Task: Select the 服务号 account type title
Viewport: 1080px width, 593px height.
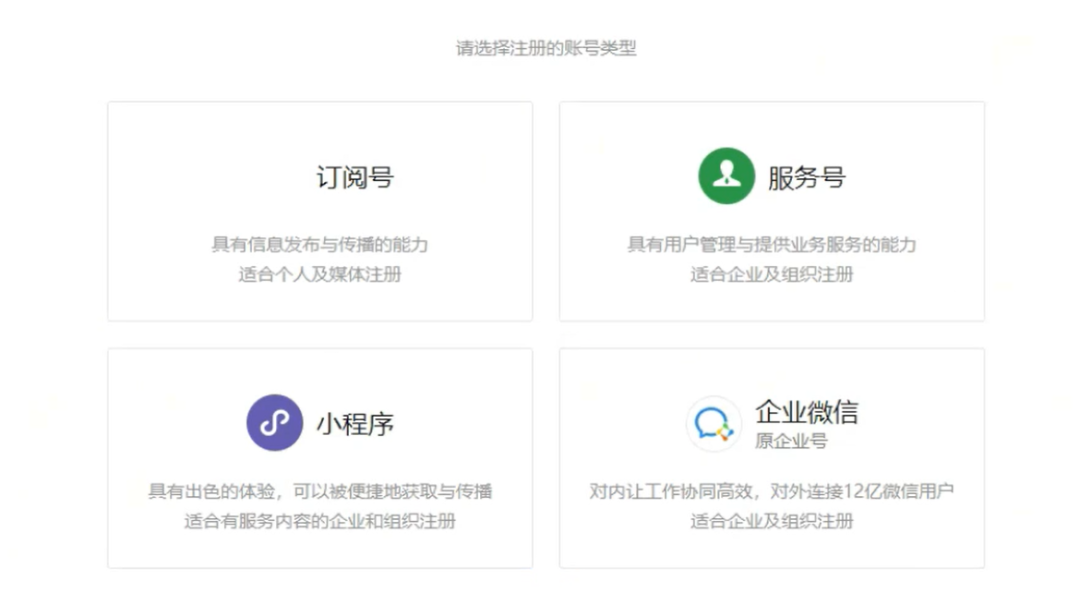Action: 807,178
